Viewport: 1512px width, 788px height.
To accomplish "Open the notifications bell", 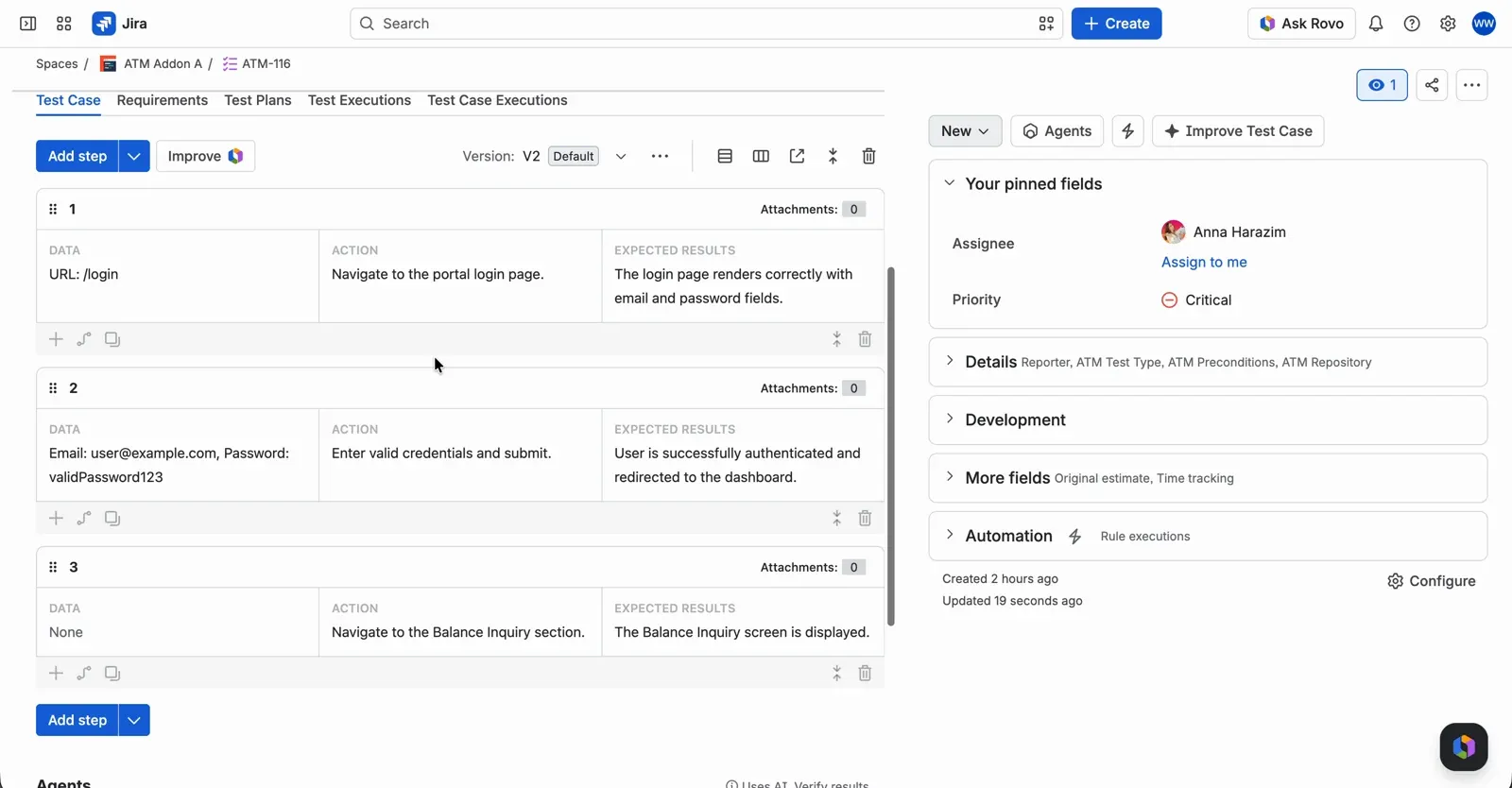I will point(1376,24).
